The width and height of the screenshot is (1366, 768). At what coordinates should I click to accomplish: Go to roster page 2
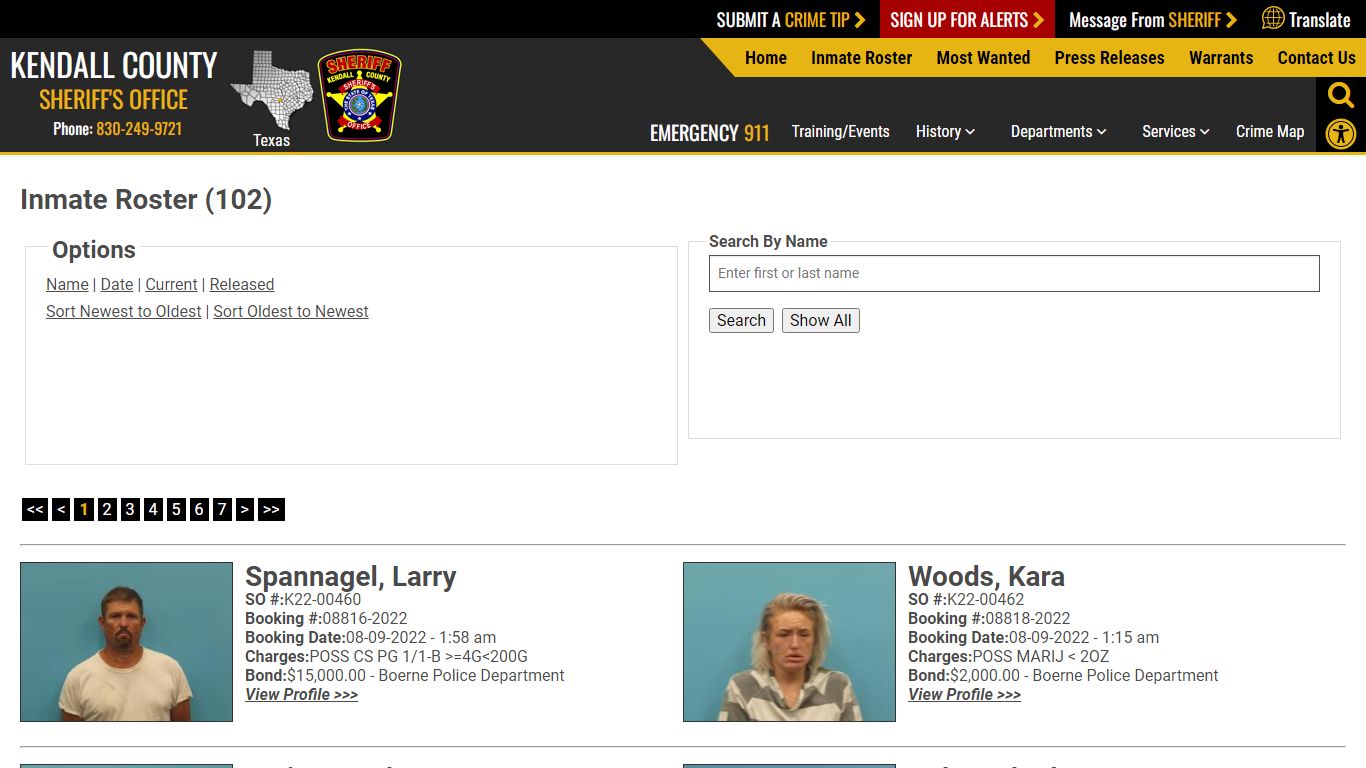[x=107, y=509]
